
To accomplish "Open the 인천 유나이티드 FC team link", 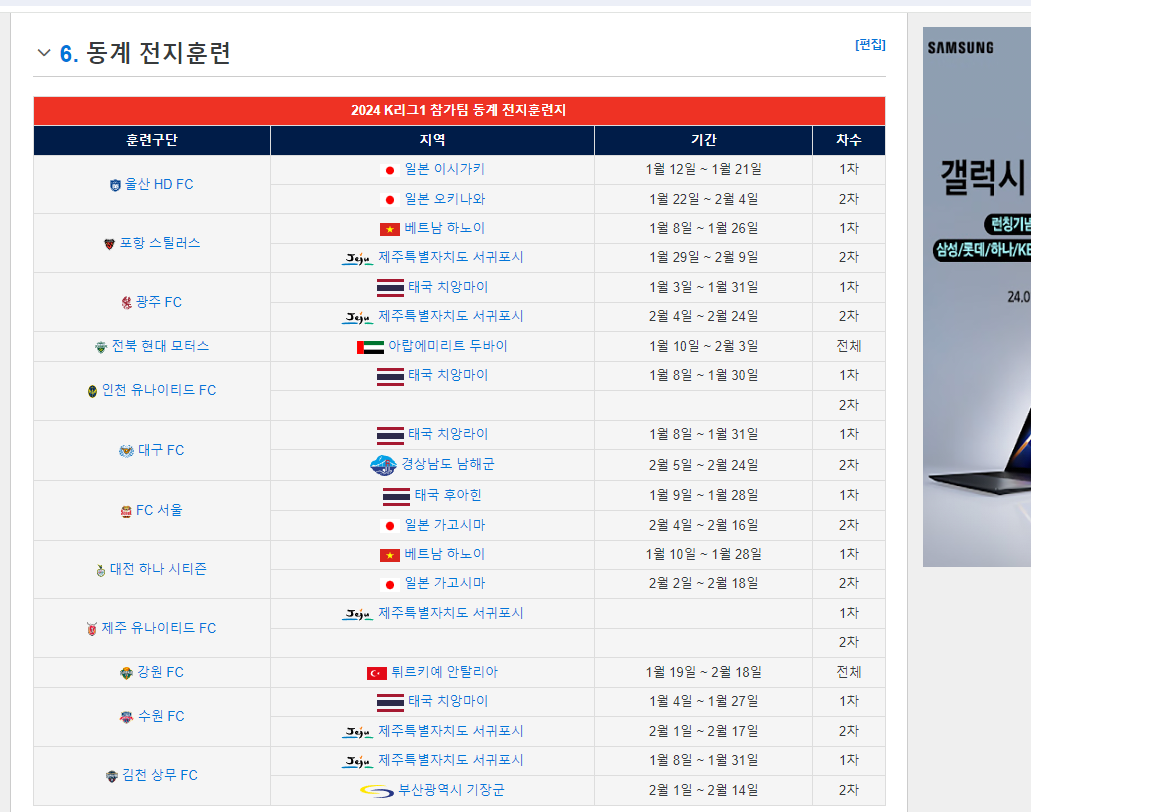I will point(159,390).
